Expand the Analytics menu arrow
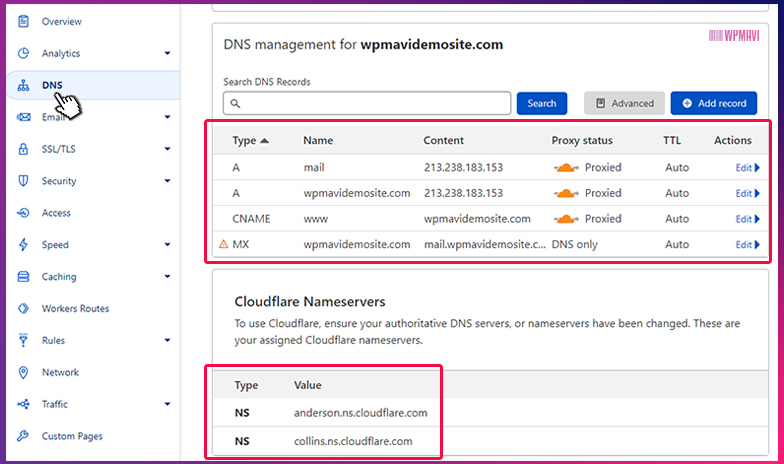The image size is (784, 464). point(168,53)
